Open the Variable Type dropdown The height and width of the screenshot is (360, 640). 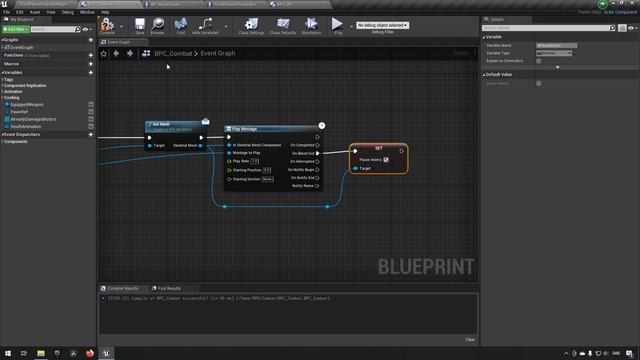[554, 53]
